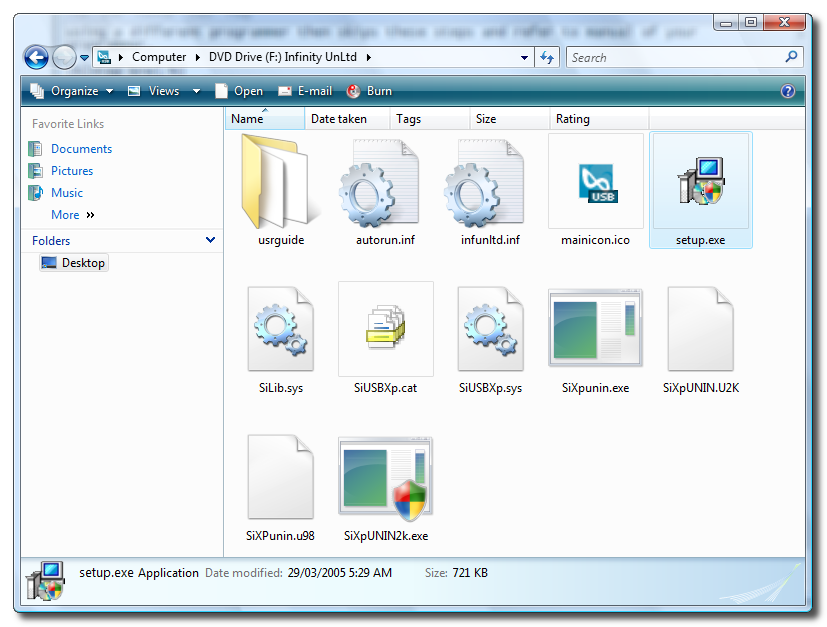
Task: Open Documents in Favorite Links
Action: [x=81, y=149]
